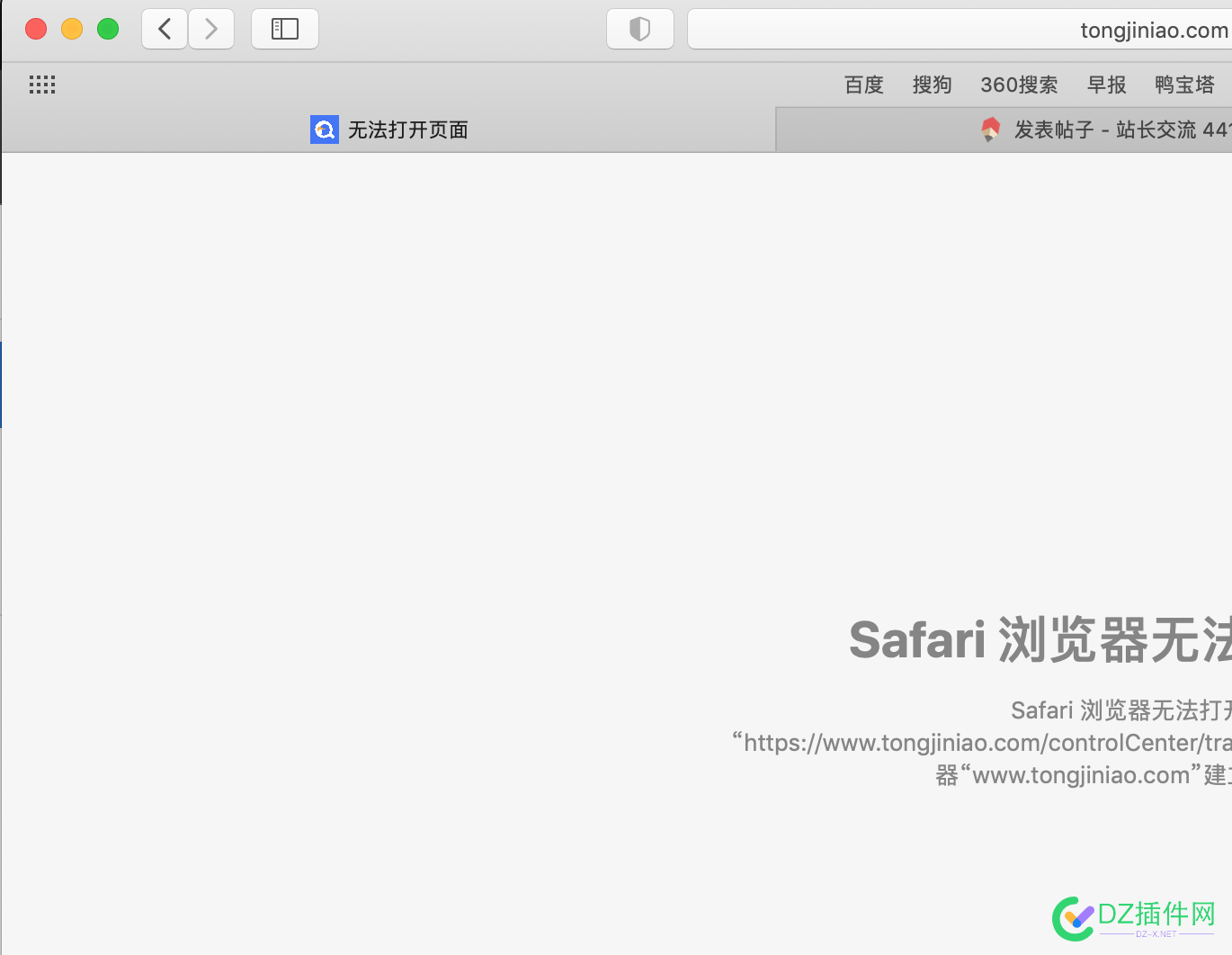
Task: Open the 早报 bookmark
Action: (1106, 85)
